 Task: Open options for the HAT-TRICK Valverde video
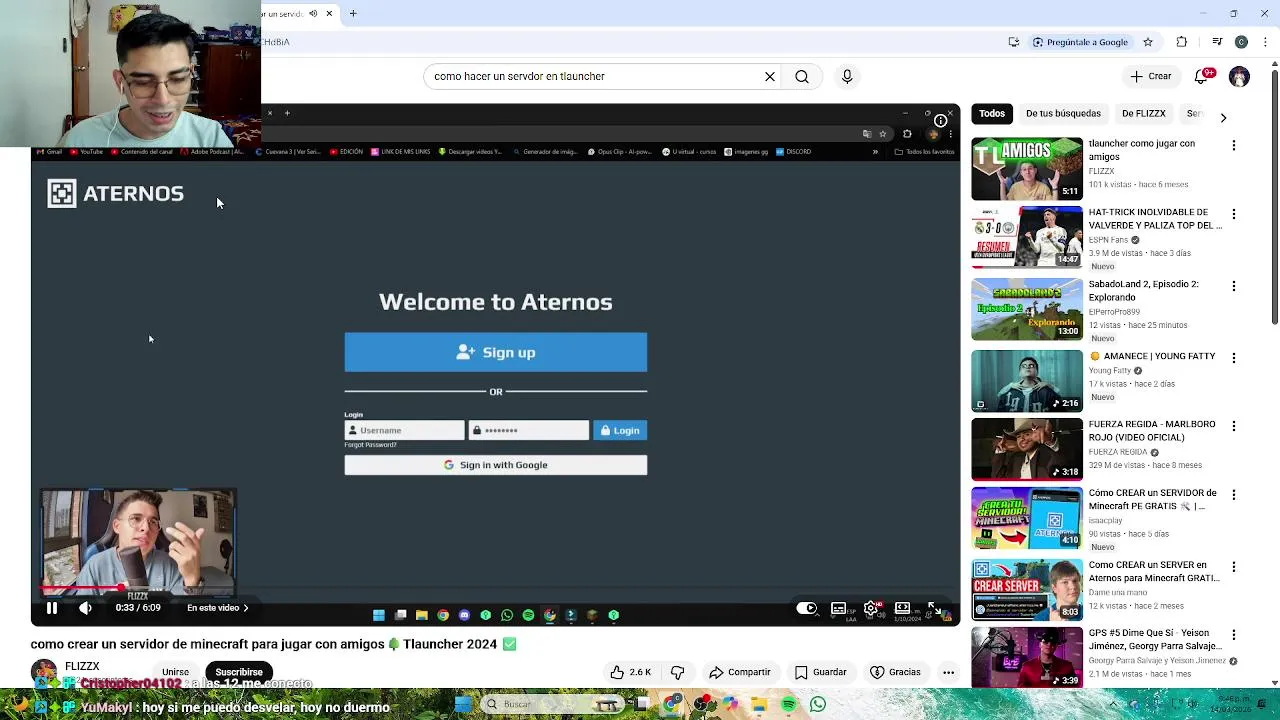(x=1233, y=214)
